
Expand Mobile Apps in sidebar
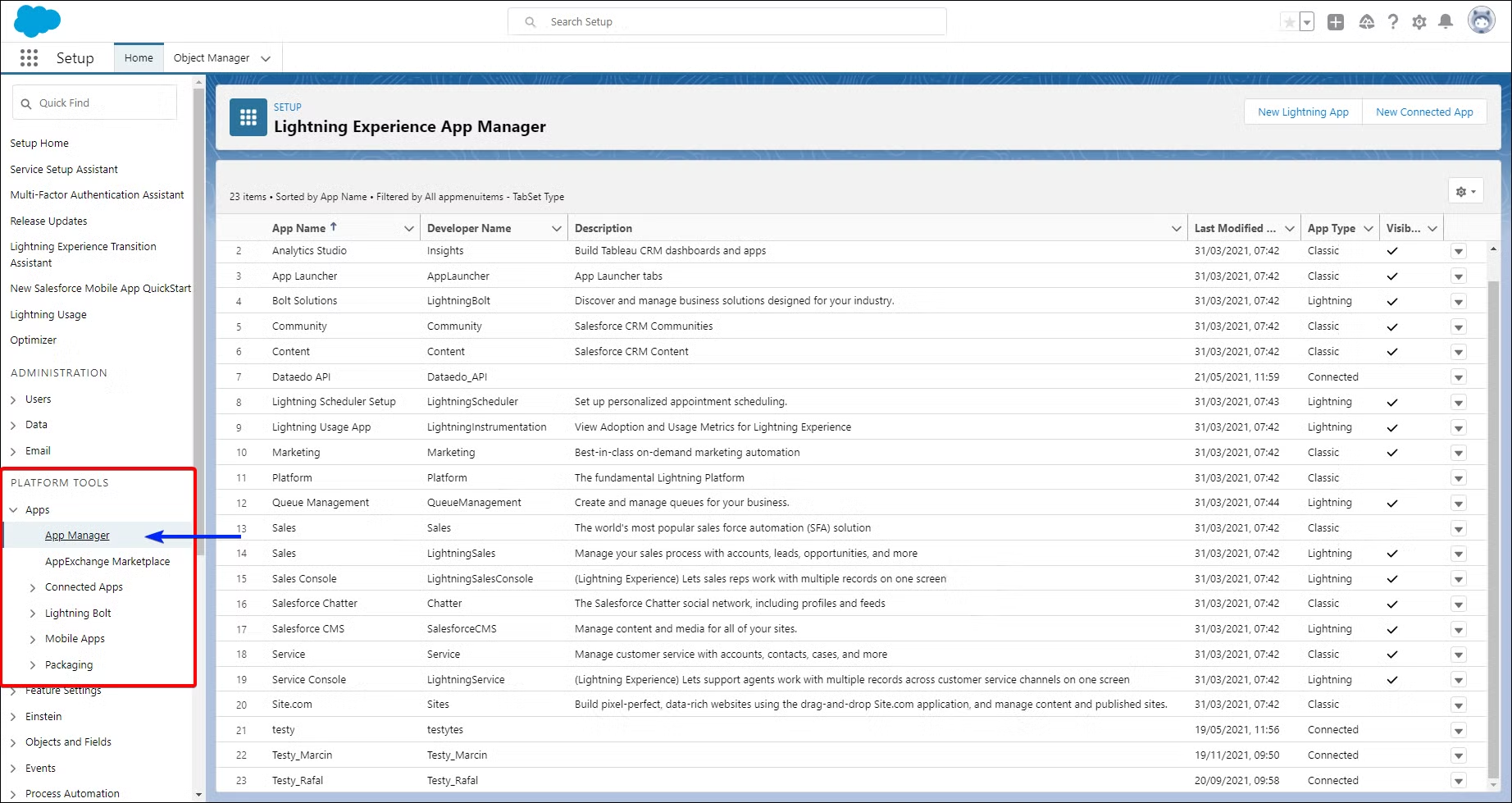33,640
